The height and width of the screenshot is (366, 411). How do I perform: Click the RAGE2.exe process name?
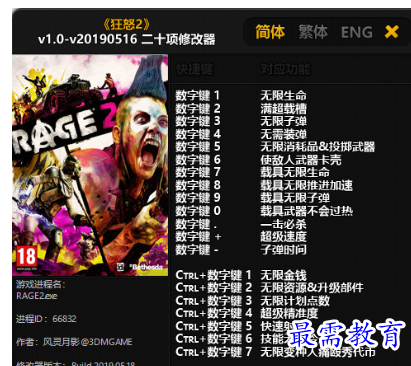(37, 296)
